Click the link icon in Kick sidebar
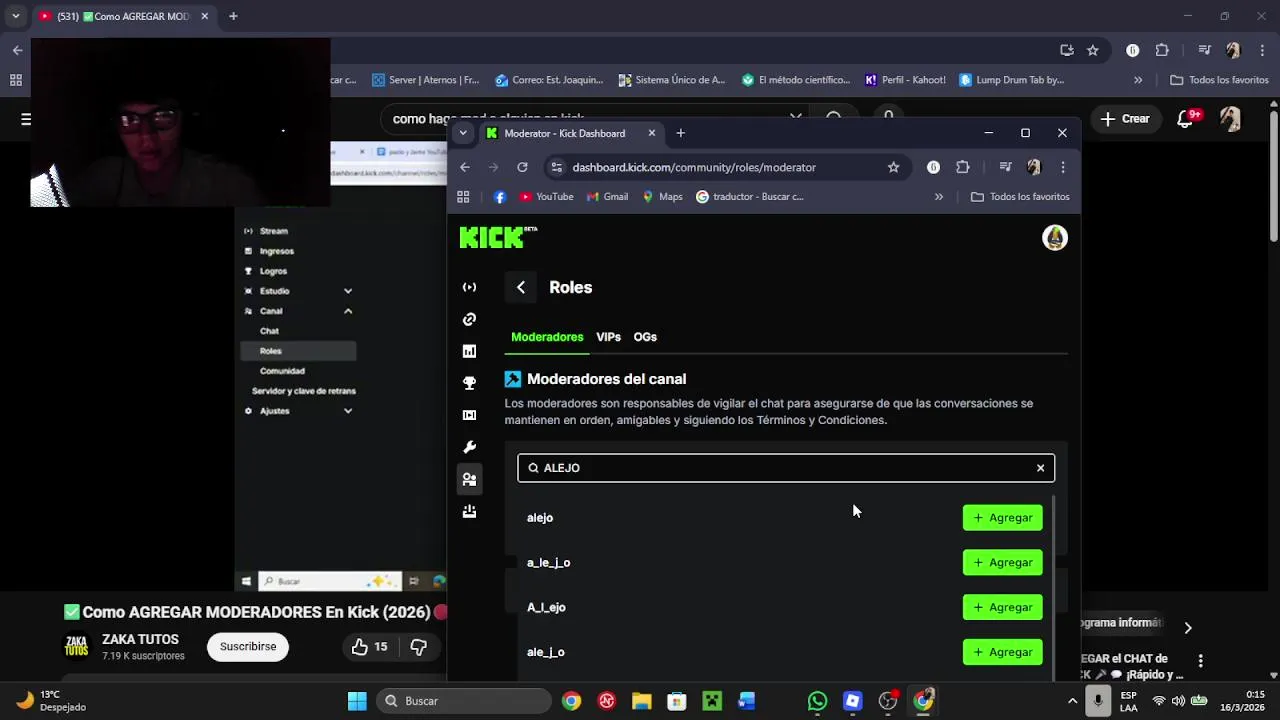The width and height of the screenshot is (1280, 720). tap(469, 319)
